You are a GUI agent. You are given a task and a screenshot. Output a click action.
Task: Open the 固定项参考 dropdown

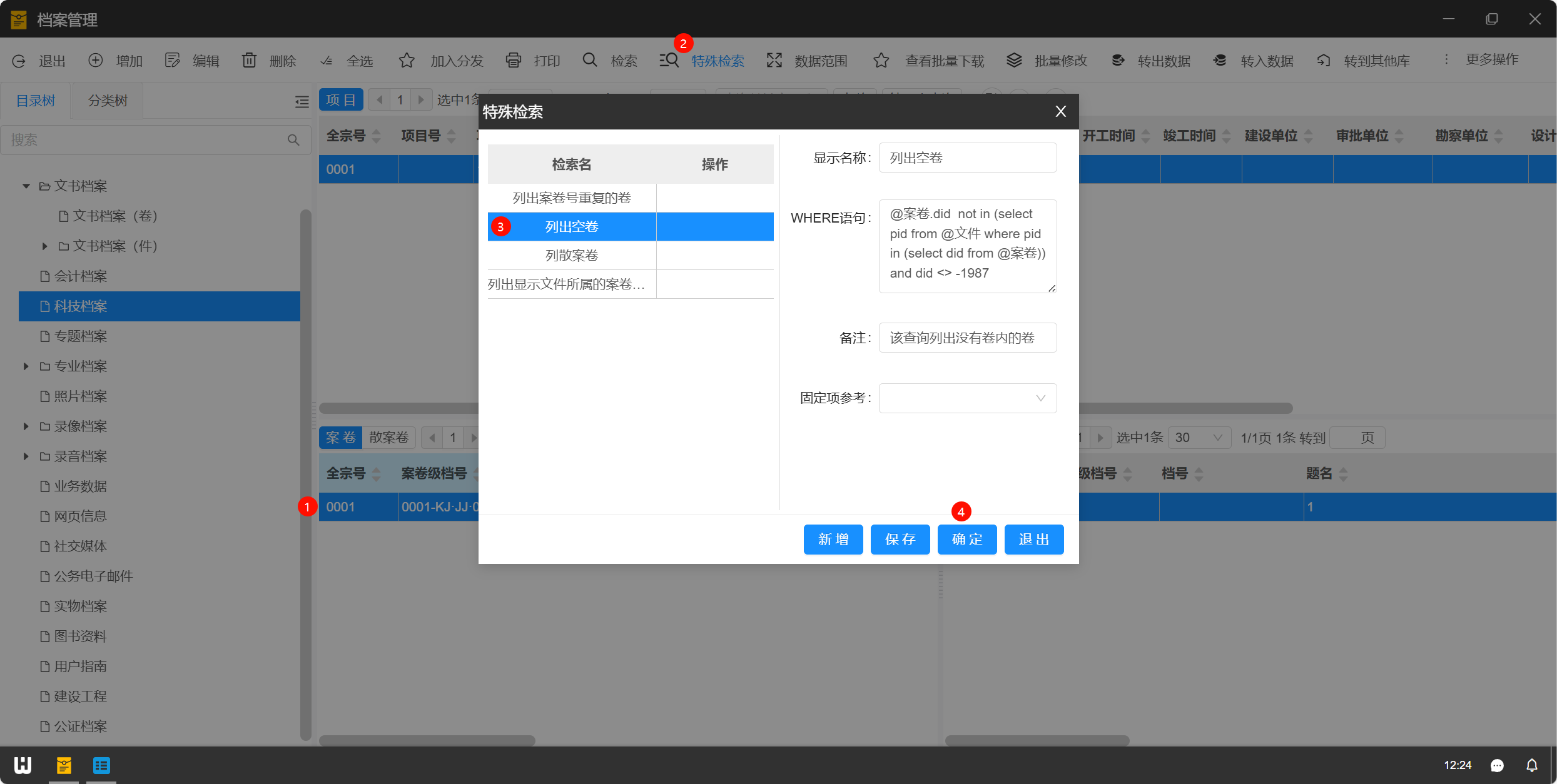(x=967, y=398)
